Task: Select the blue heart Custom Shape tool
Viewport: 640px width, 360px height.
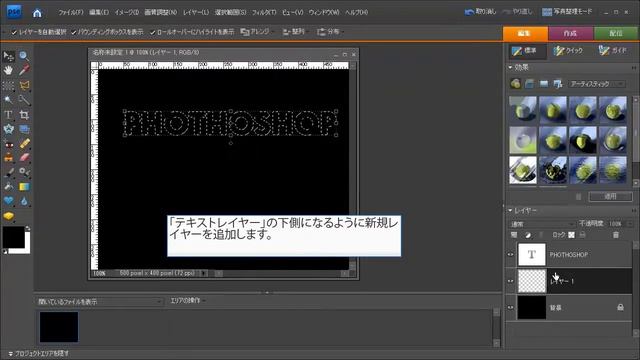Action: pos(9,201)
